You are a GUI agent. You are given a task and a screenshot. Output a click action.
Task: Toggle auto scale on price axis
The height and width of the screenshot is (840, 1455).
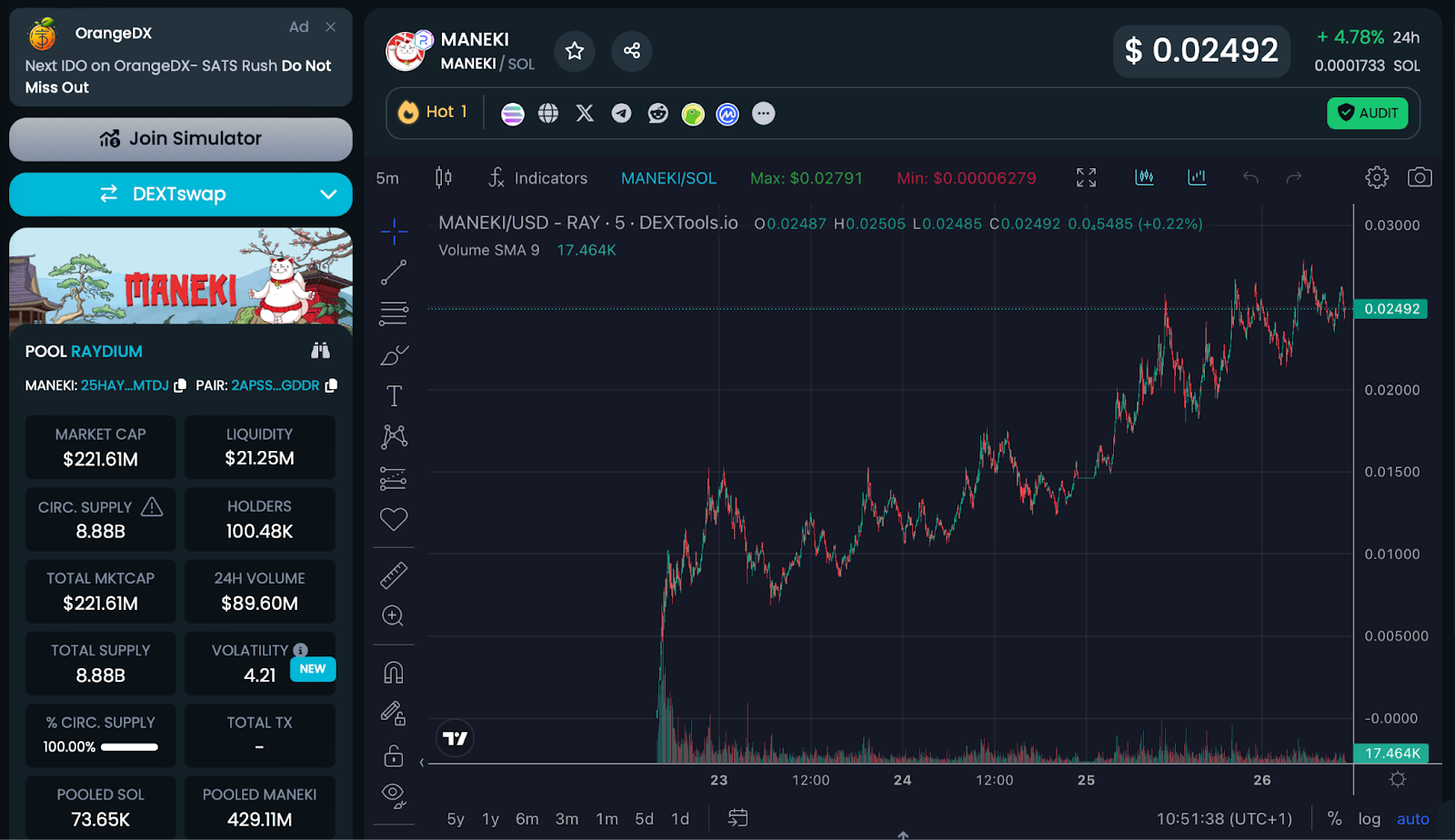coord(1413,819)
